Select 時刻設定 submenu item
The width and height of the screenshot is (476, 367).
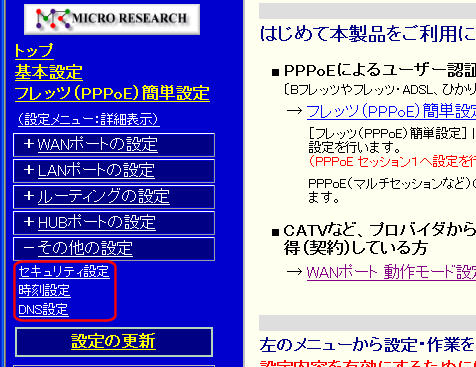pos(44,291)
